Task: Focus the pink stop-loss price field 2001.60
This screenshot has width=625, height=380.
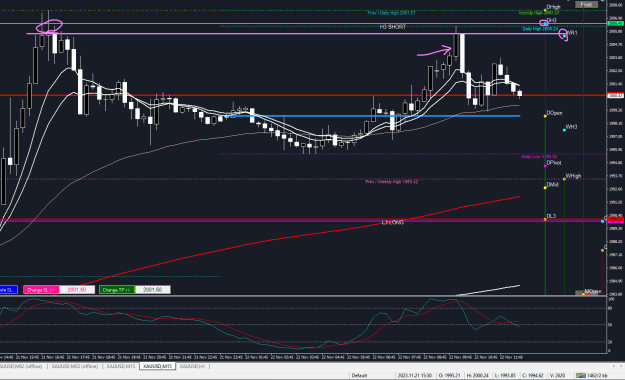Action: pyautogui.click(x=77, y=290)
